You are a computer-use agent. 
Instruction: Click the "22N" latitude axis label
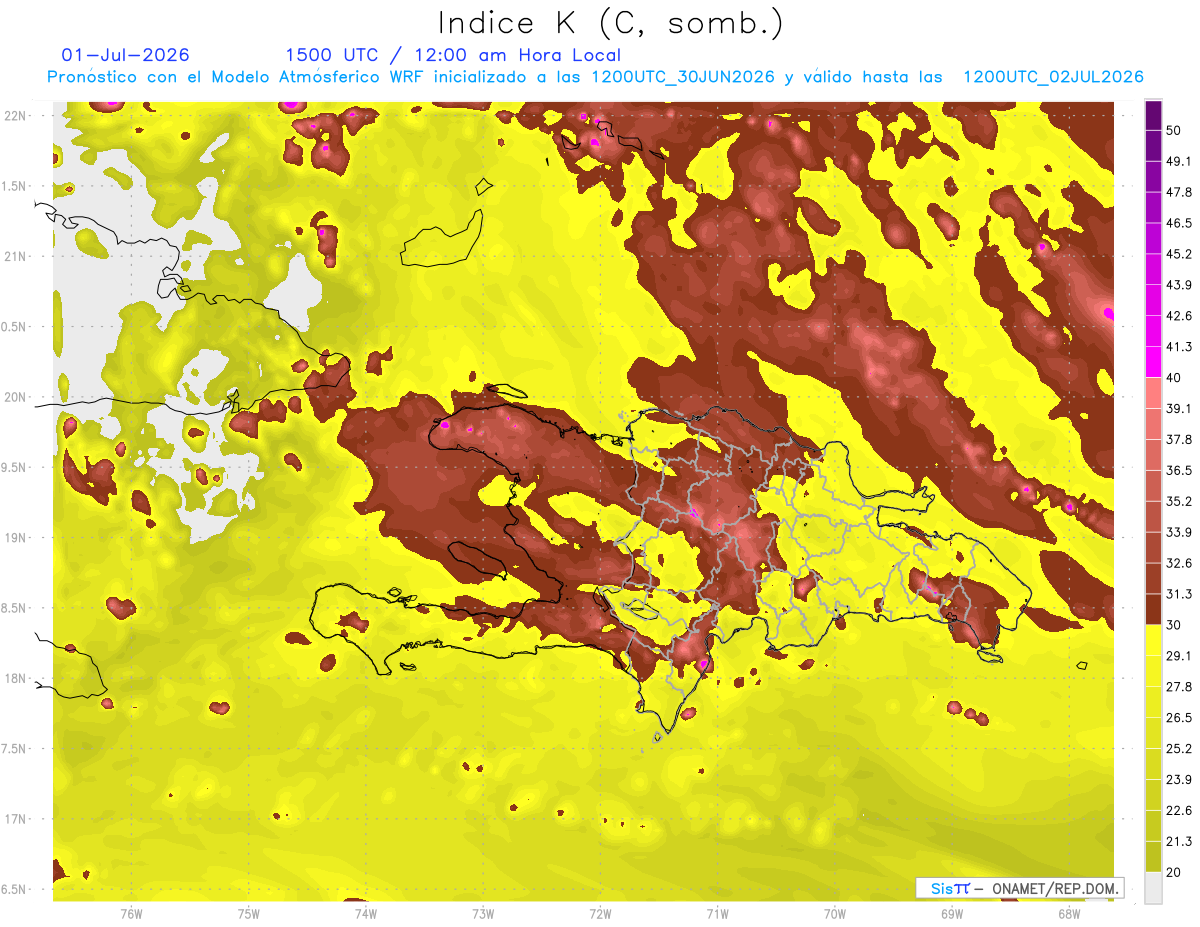point(16,115)
